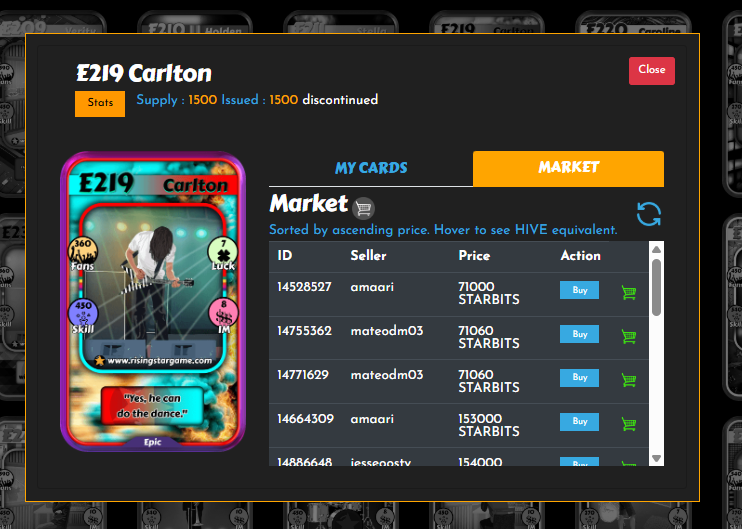Add listing 14771629 to cart

point(629,380)
